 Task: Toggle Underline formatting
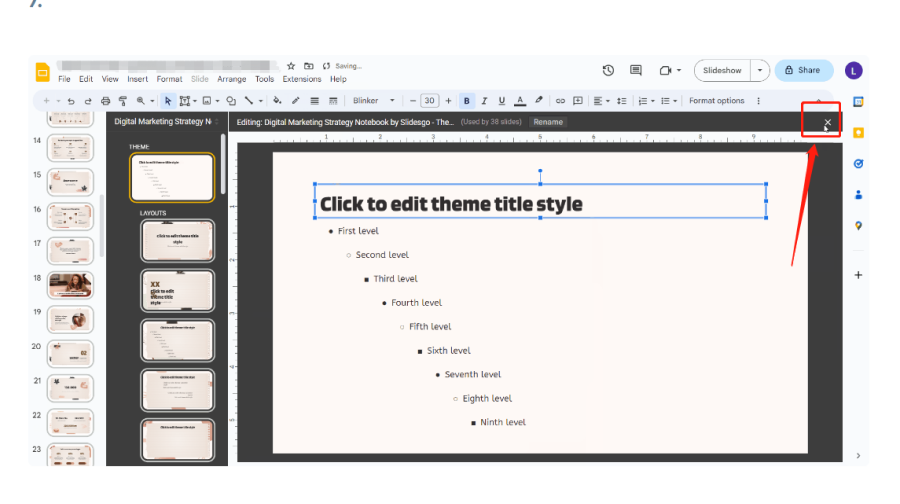[502, 101]
